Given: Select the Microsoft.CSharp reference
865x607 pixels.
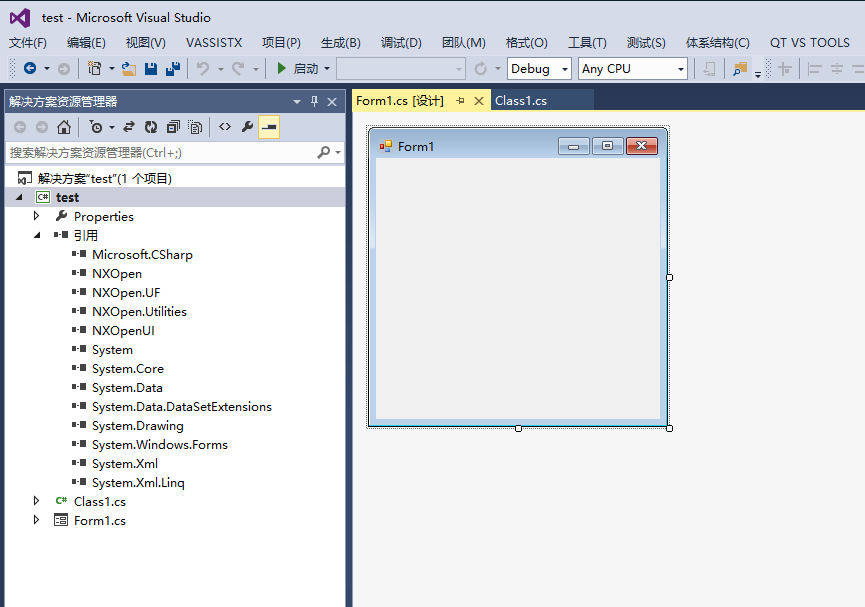Looking at the screenshot, I should coord(142,254).
